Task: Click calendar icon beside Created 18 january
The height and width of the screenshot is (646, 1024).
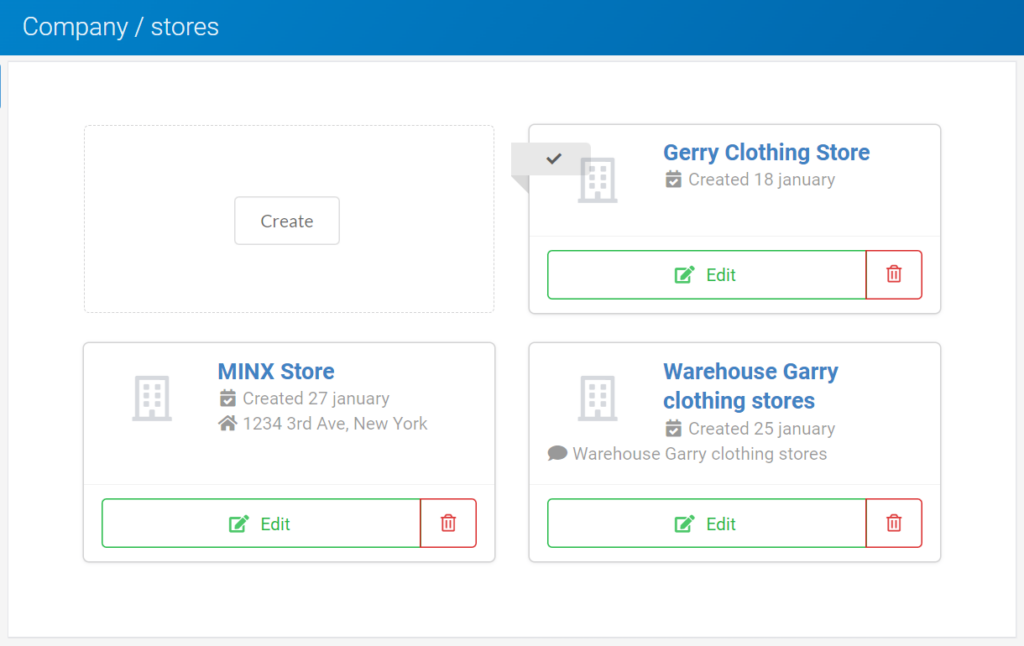Action: pos(673,179)
